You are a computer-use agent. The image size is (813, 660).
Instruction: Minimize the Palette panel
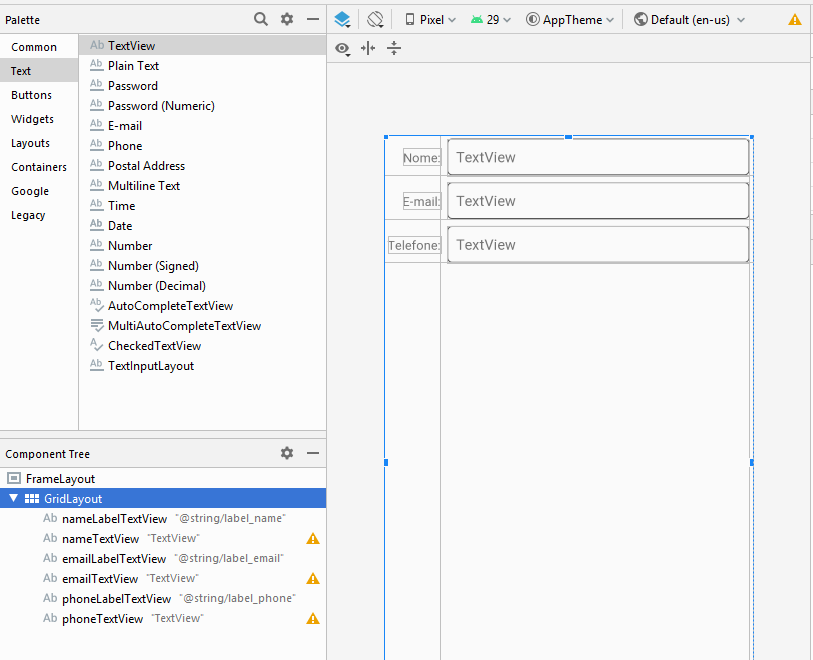click(313, 19)
